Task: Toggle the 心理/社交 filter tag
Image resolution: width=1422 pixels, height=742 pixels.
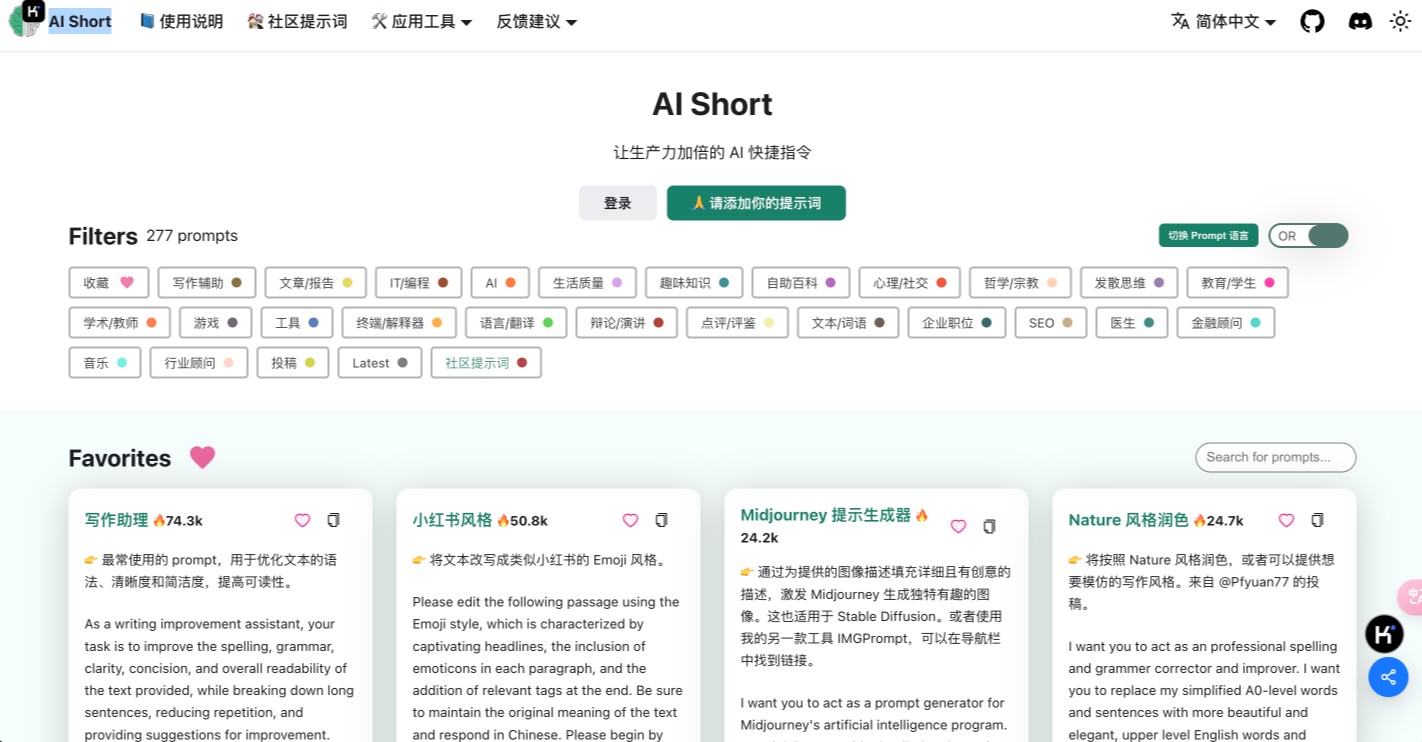Action: pos(910,283)
